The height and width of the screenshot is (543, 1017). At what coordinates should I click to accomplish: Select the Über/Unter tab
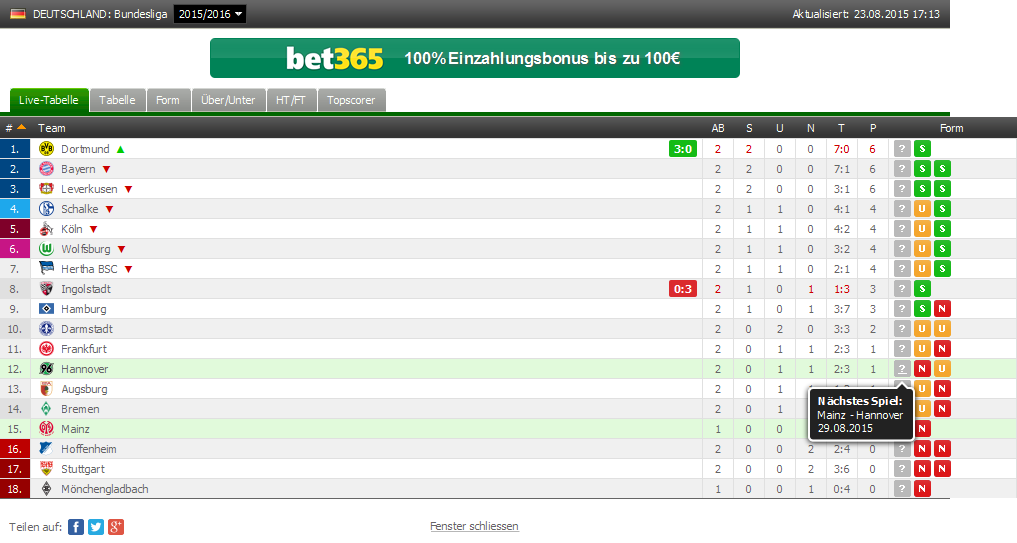point(228,100)
